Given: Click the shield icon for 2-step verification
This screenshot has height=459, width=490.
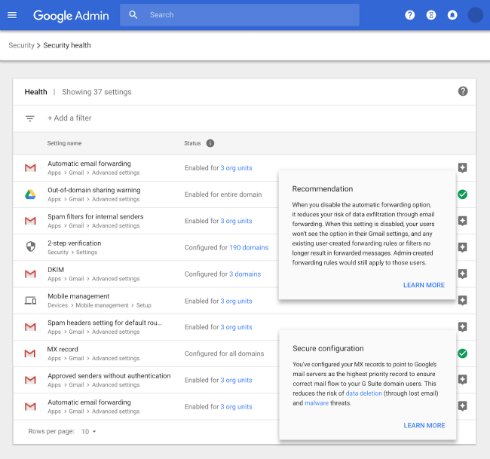Looking at the screenshot, I should (31, 247).
